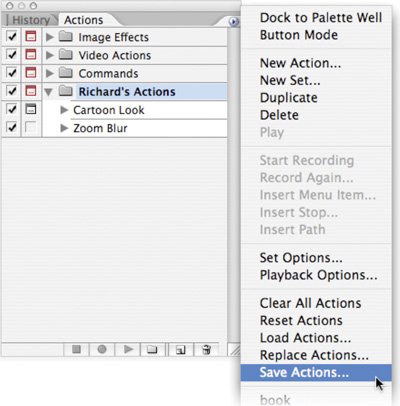Screen dimensions: 400x406
Task: Select Button Mode in palette menu
Action: pos(299,35)
